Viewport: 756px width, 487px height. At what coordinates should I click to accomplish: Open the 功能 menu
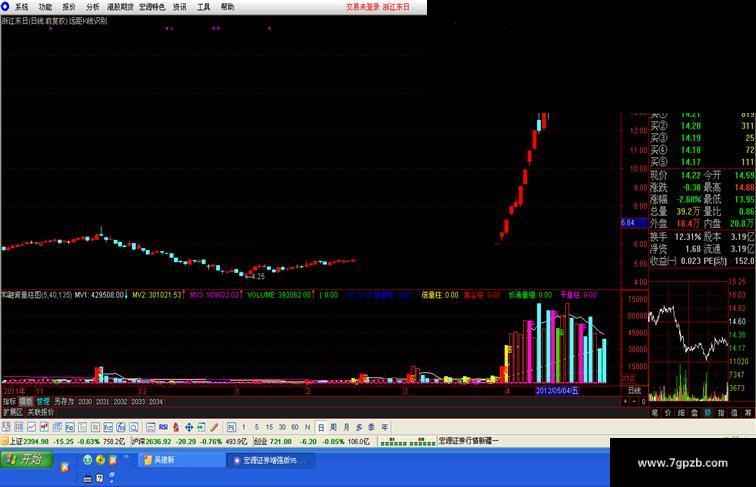click(45, 7)
